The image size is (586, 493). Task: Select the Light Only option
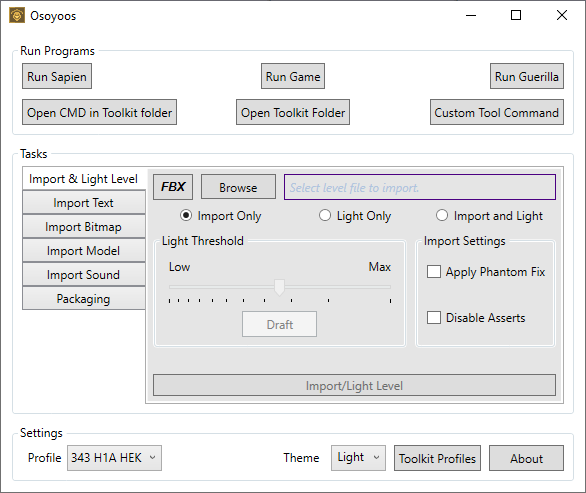(325, 216)
